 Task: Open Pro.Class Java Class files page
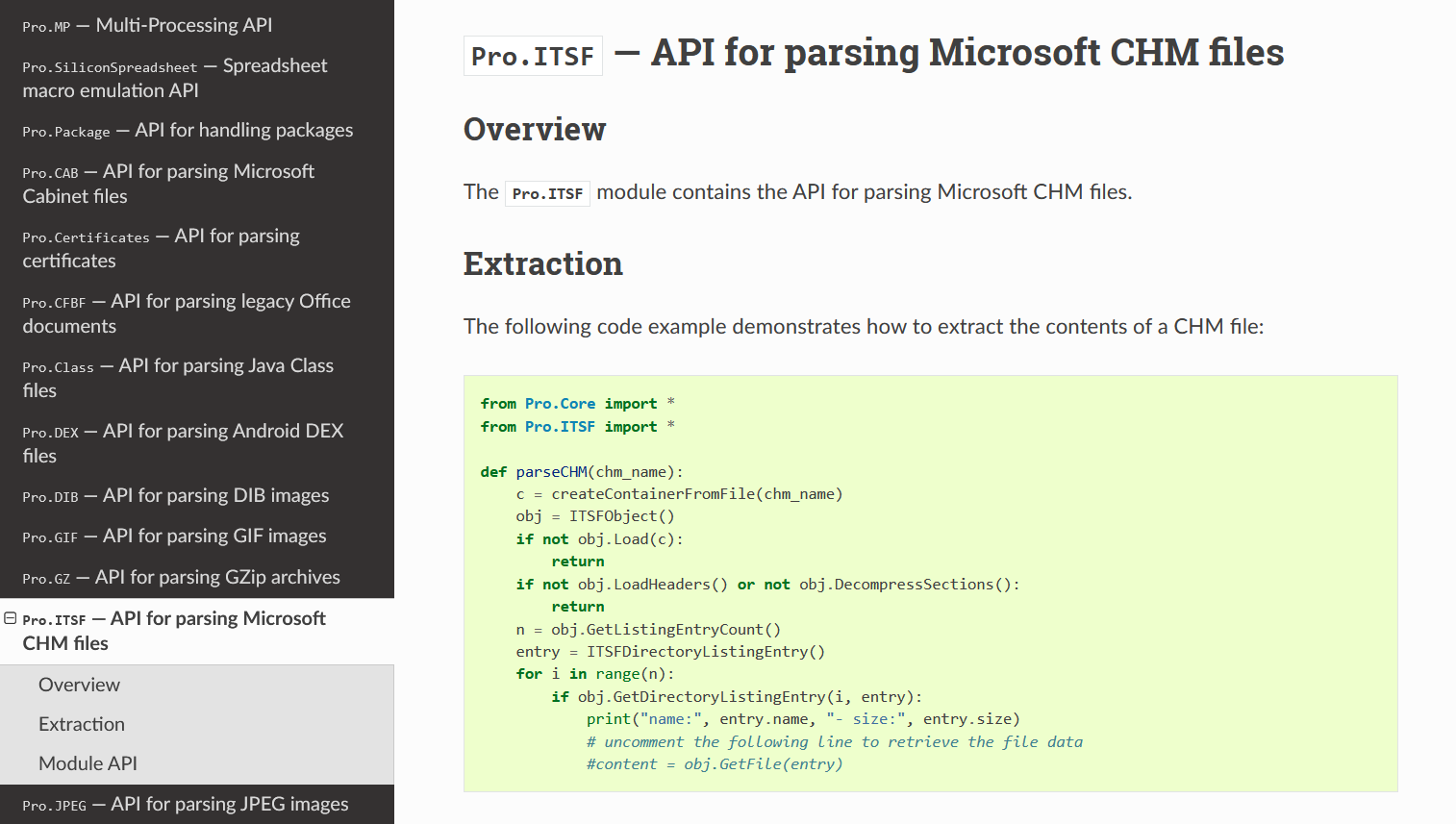178,378
